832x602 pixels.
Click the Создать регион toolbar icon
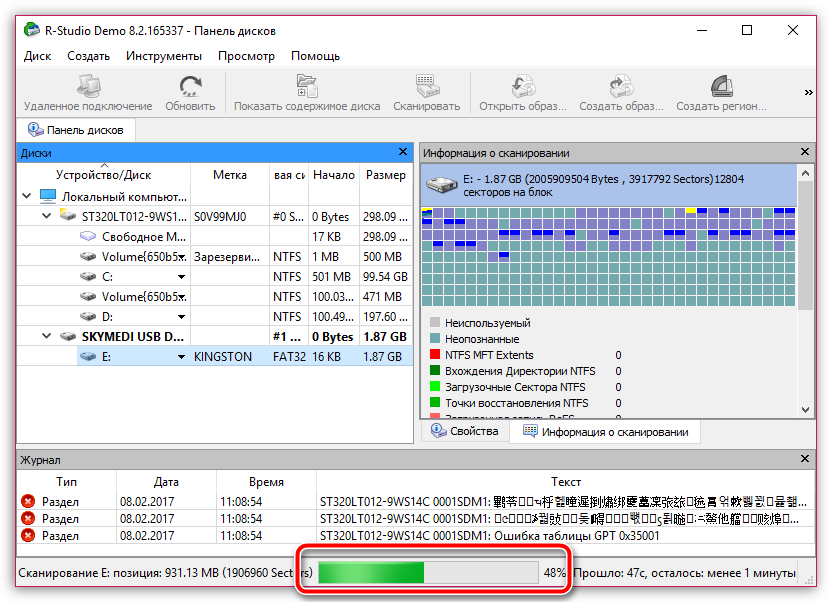[x=721, y=86]
